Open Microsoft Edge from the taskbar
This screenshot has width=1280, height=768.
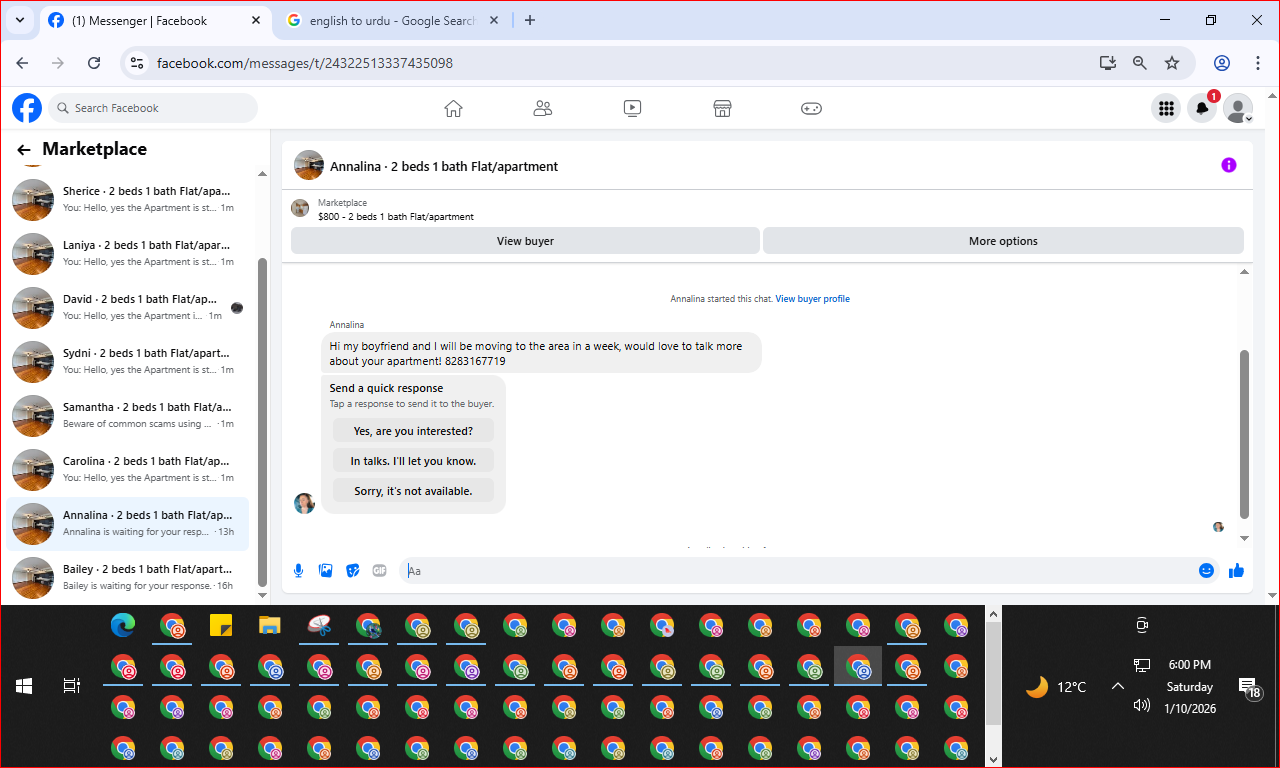point(123,626)
